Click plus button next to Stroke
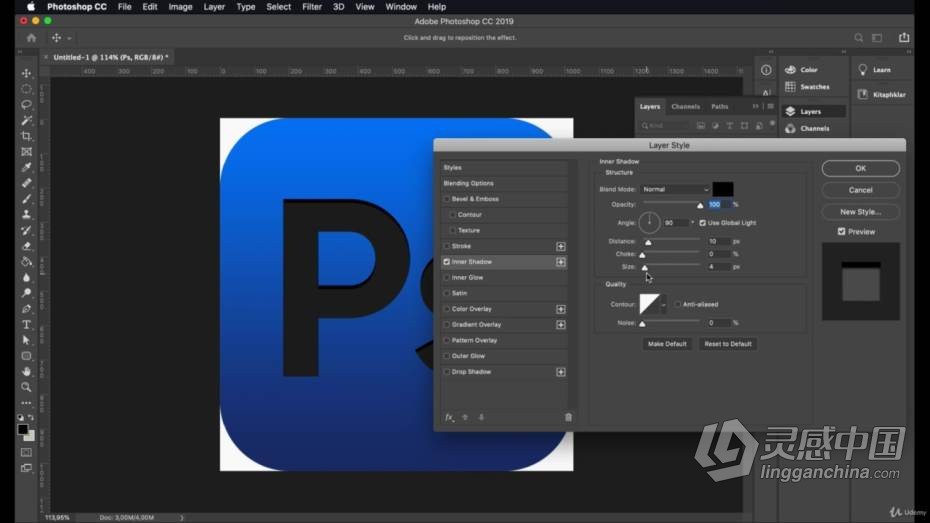The width and height of the screenshot is (930, 523). click(x=560, y=246)
